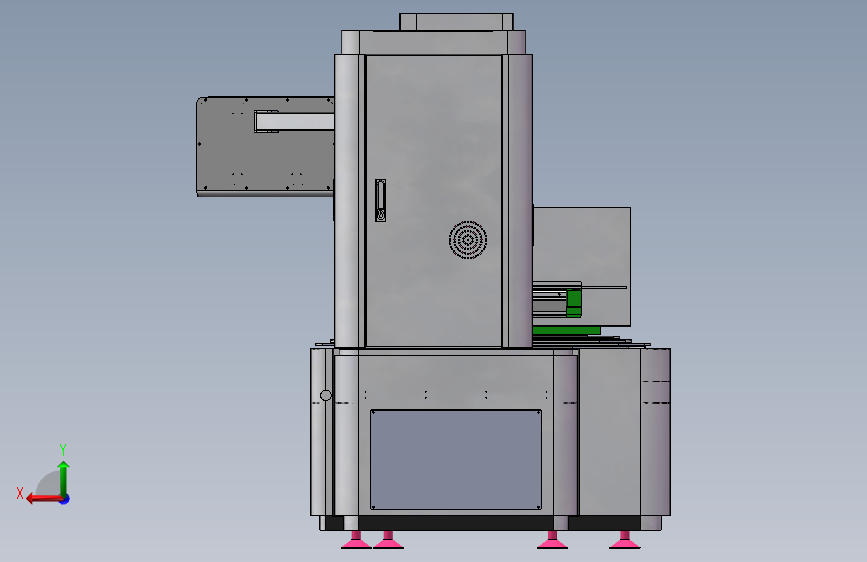Click the blue Z axis dot on the triad

click(65, 500)
